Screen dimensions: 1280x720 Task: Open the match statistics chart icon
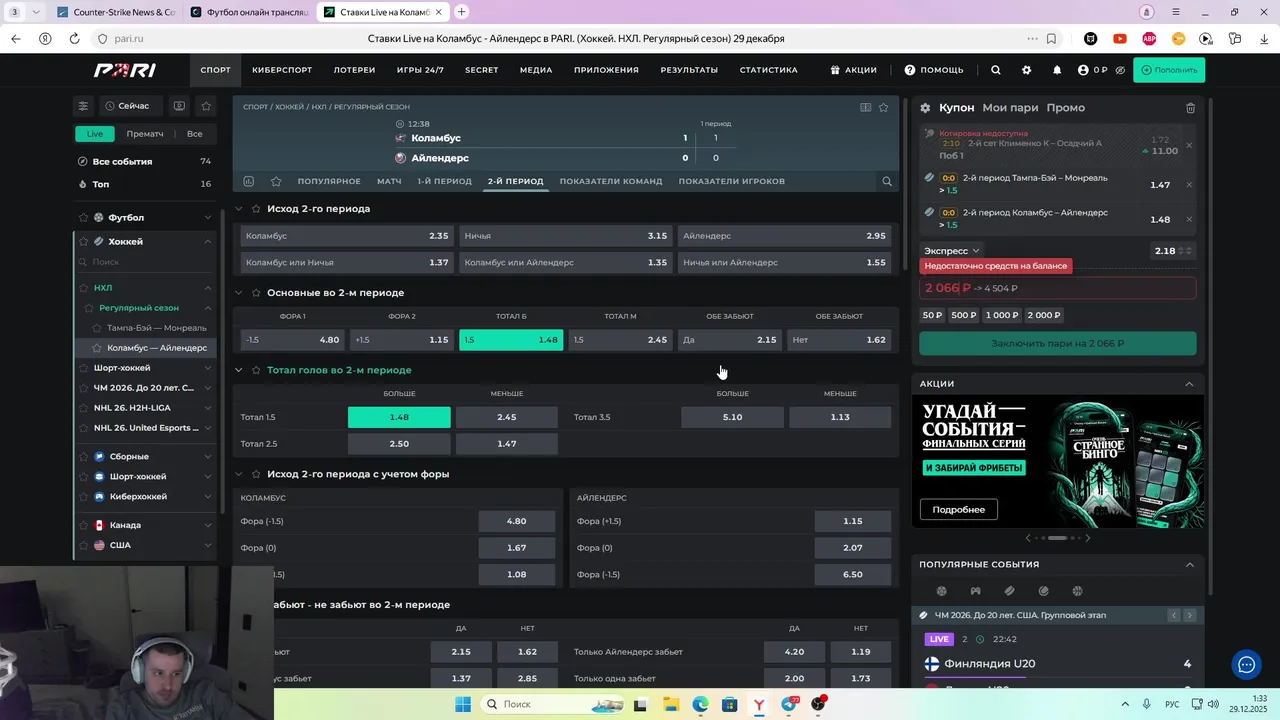coord(248,181)
